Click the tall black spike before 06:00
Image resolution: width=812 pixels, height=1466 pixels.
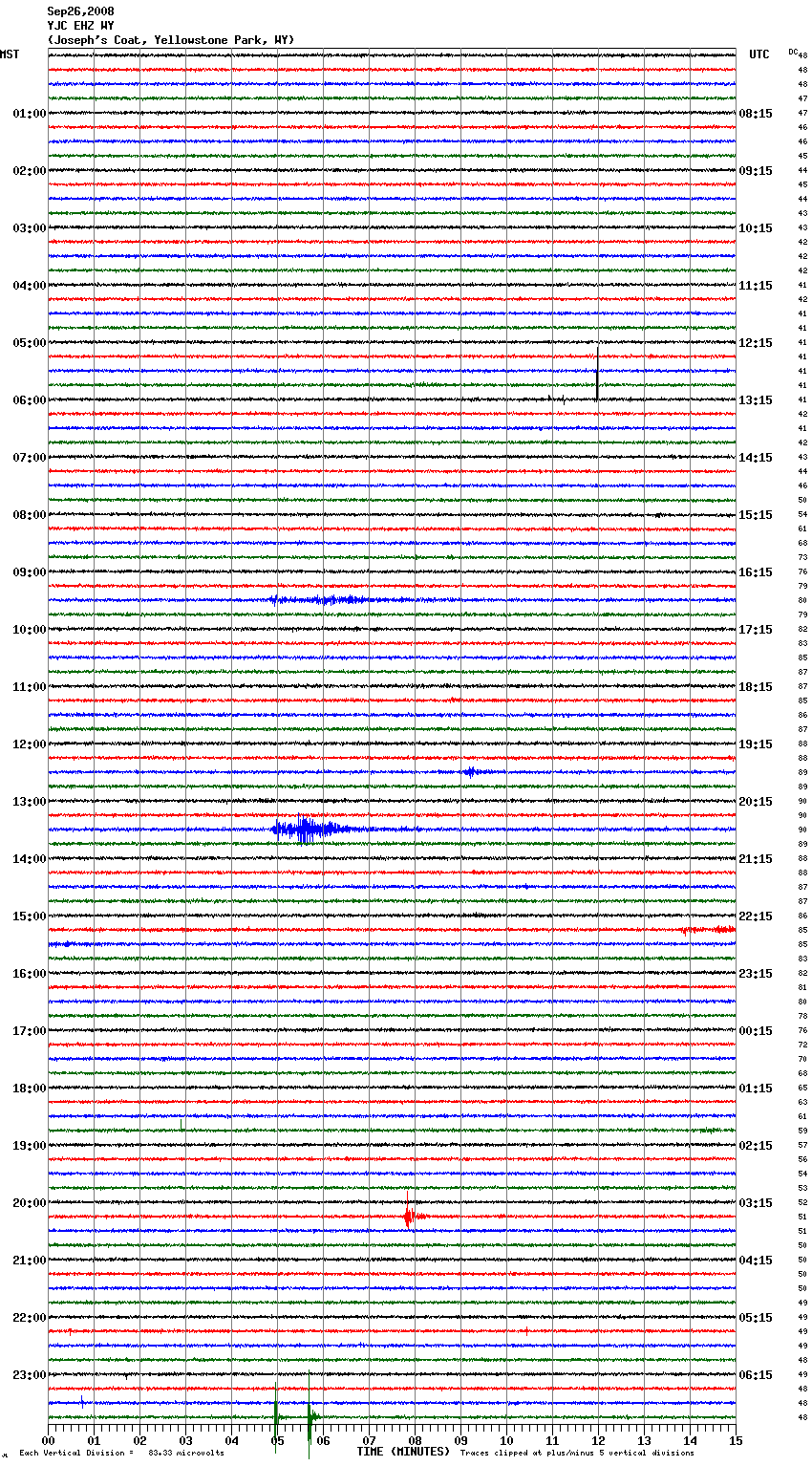(597, 376)
